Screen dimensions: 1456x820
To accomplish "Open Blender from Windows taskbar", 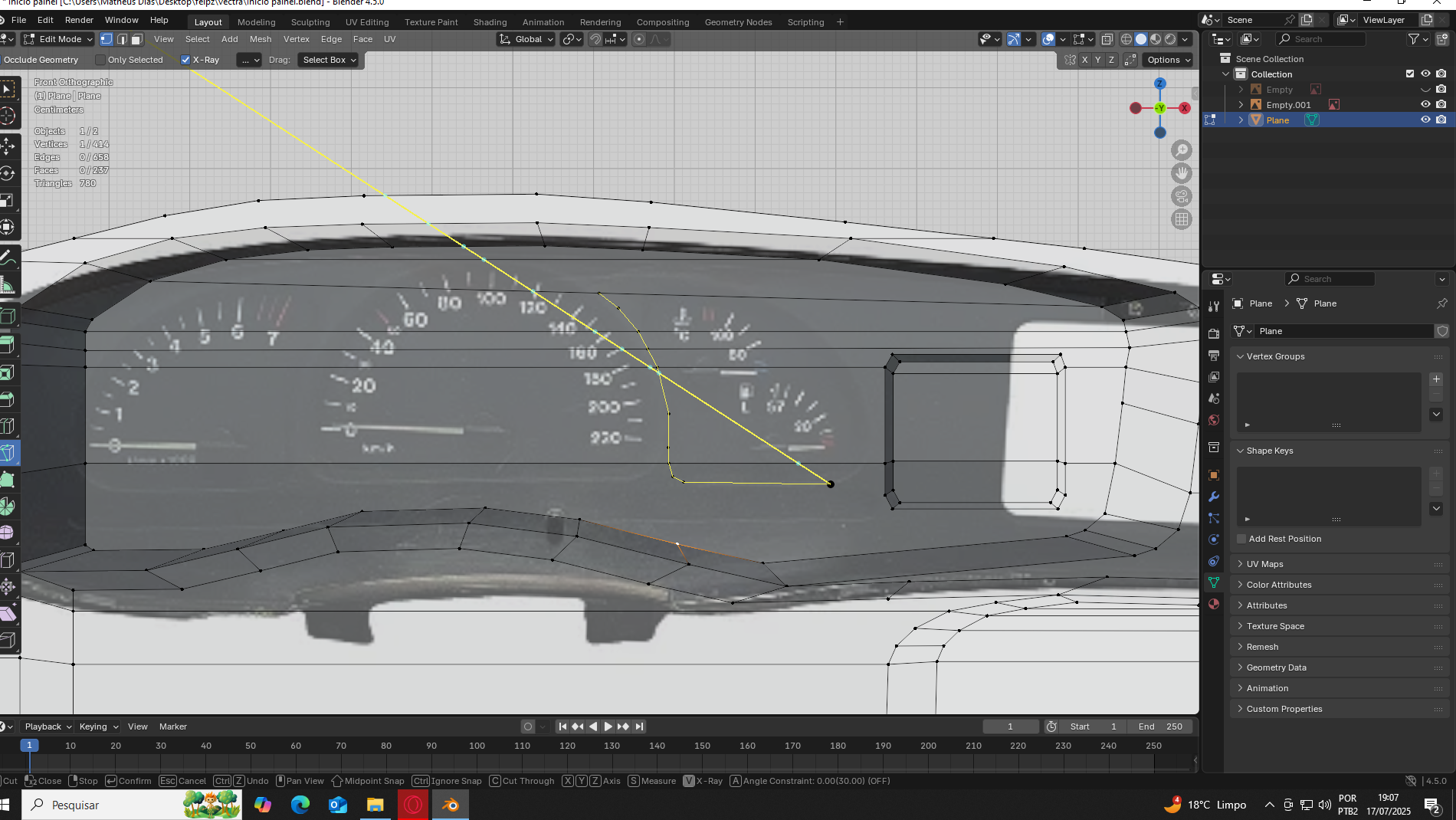I will point(451,805).
